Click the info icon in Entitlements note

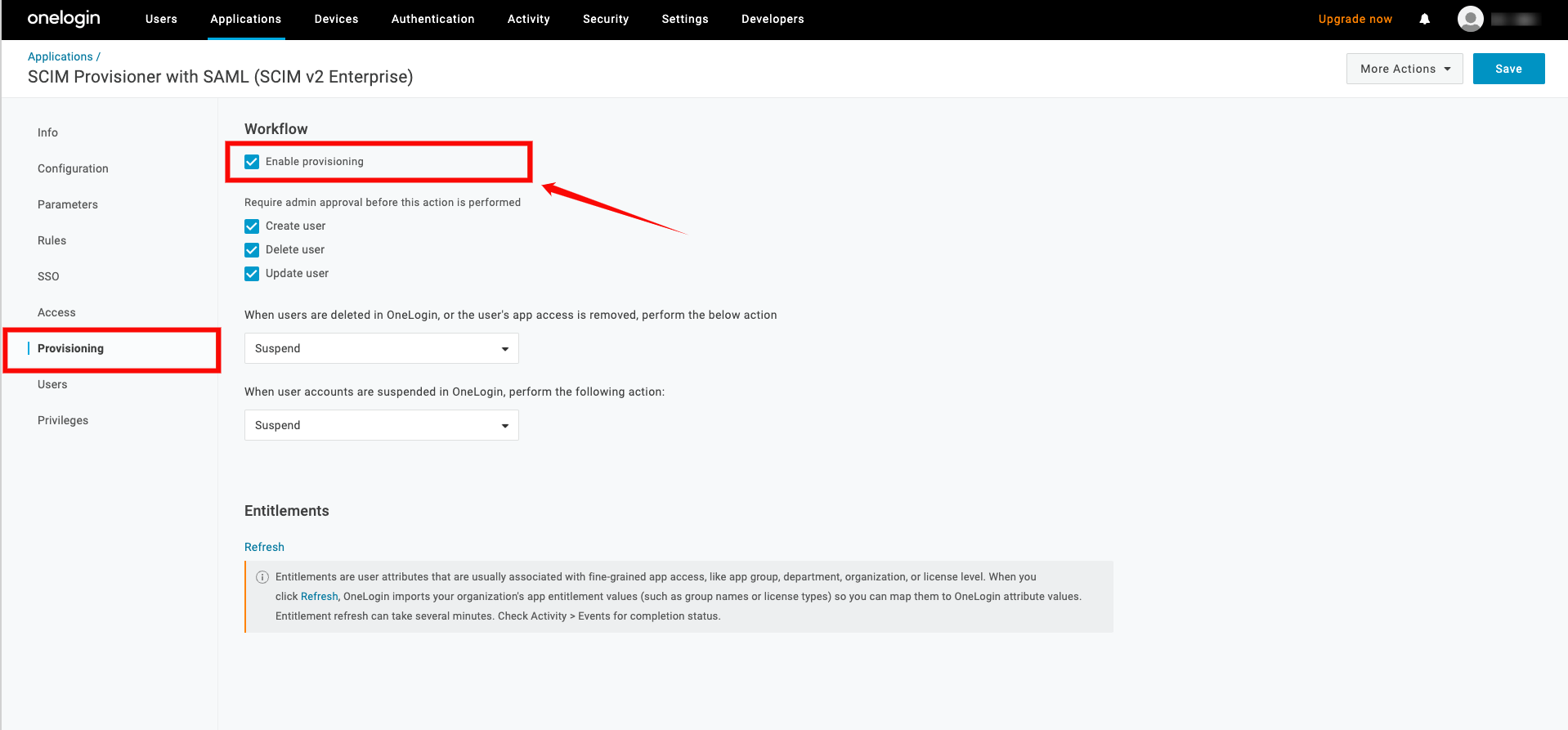(x=262, y=577)
